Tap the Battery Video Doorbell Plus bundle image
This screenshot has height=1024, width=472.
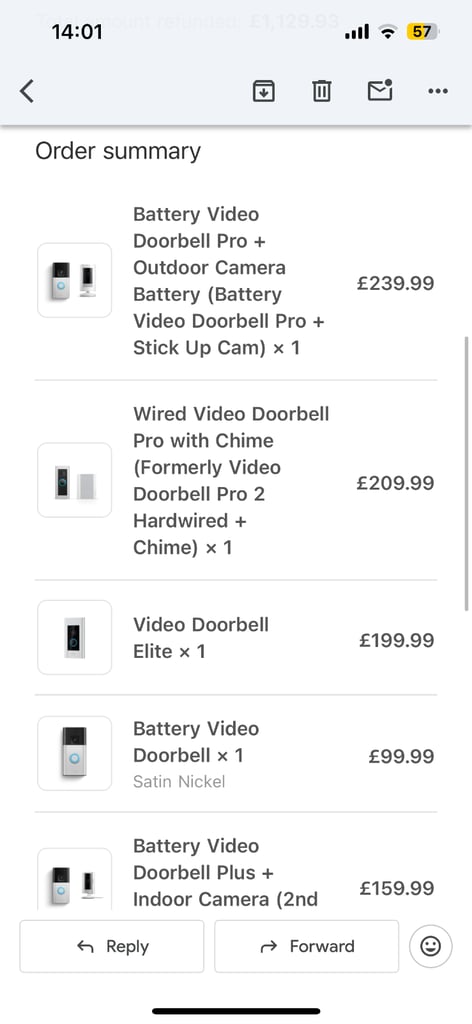point(74,878)
